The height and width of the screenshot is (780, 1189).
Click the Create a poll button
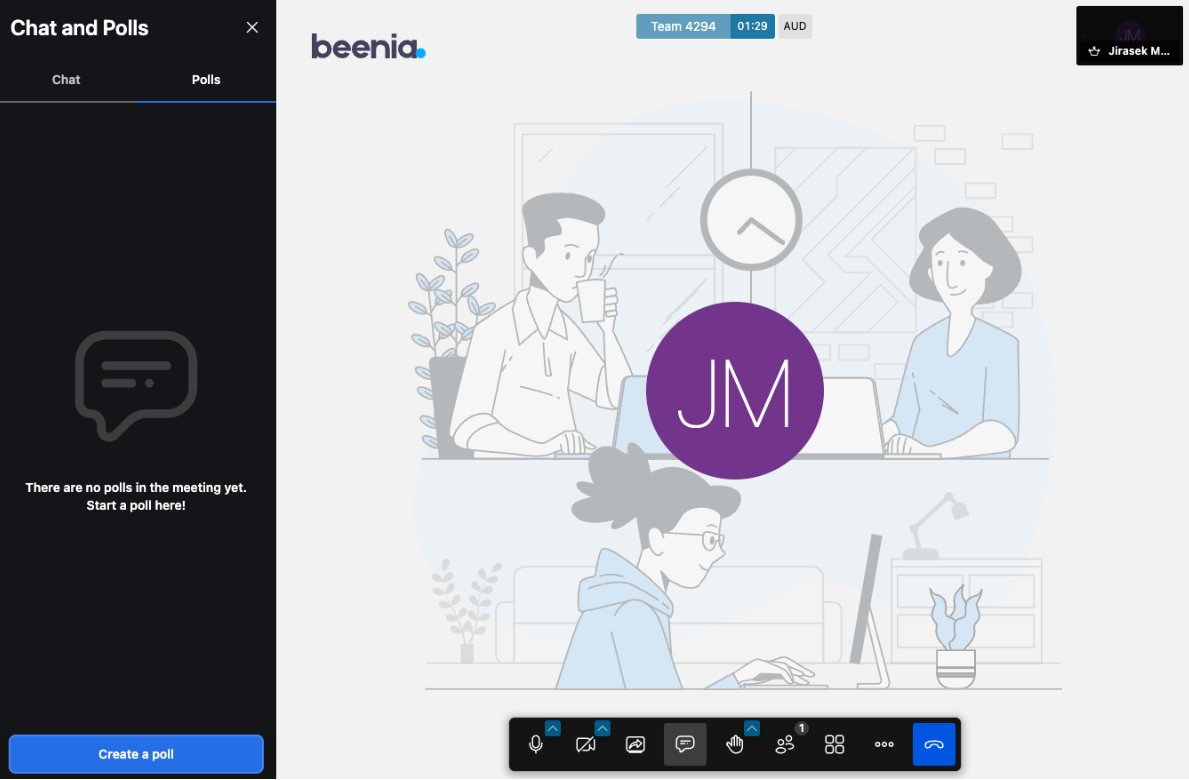[136, 754]
